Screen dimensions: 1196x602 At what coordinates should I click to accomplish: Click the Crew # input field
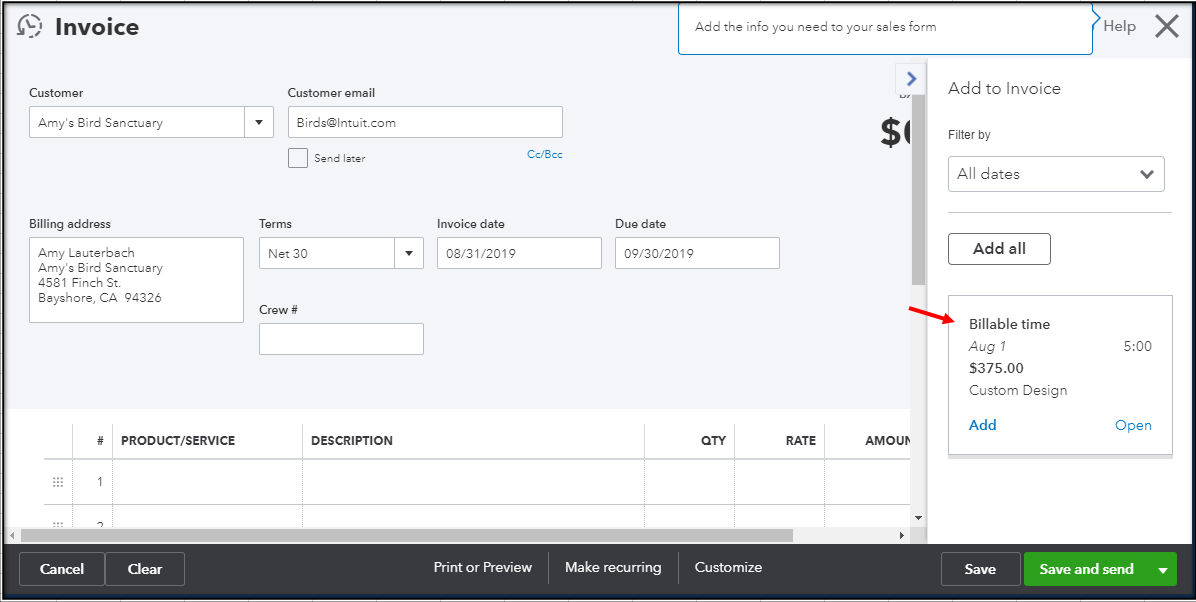[x=341, y=339]
